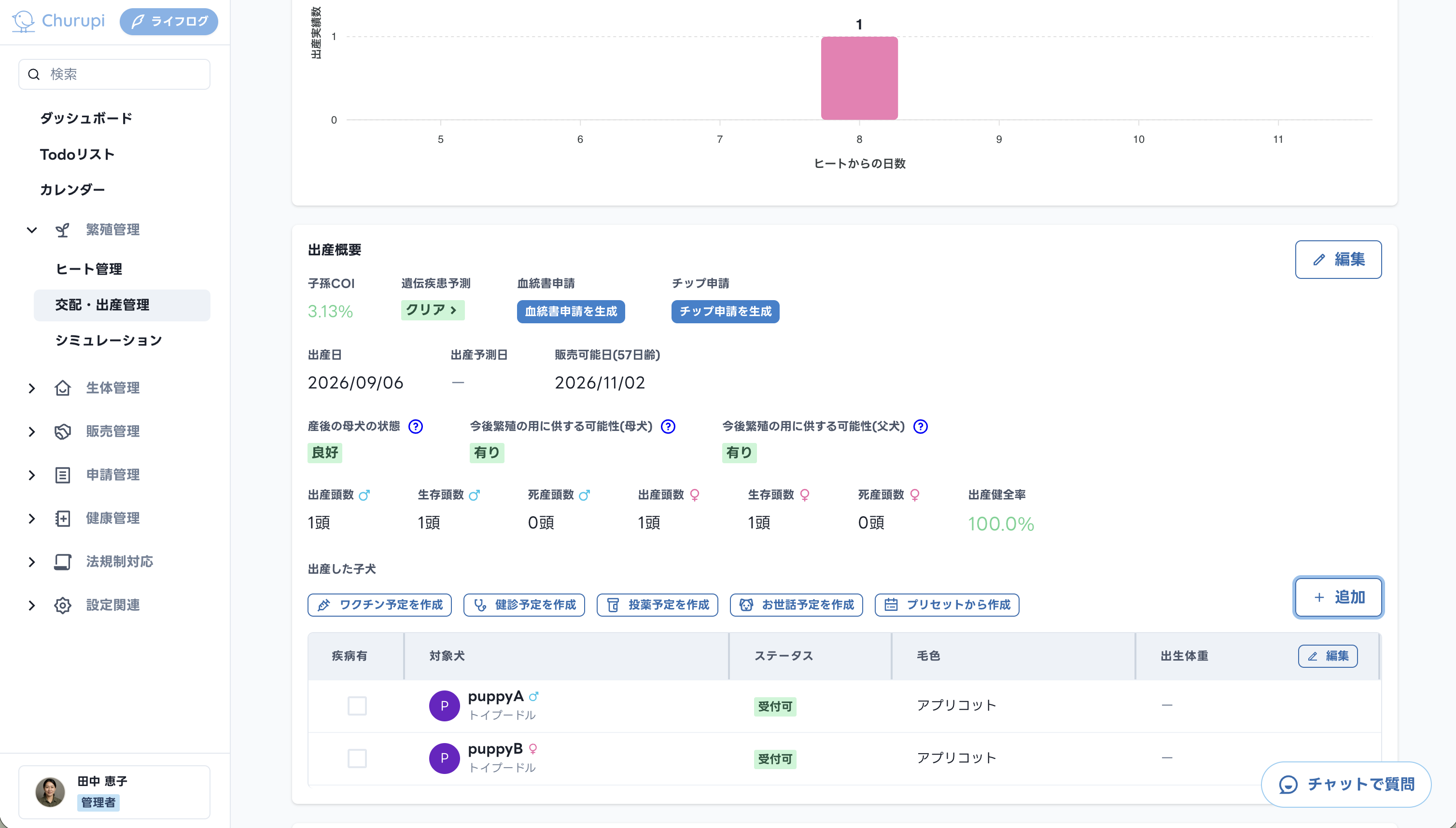Click the search magnifier icon
This screenshot has height=828, width=1456.
34,74
